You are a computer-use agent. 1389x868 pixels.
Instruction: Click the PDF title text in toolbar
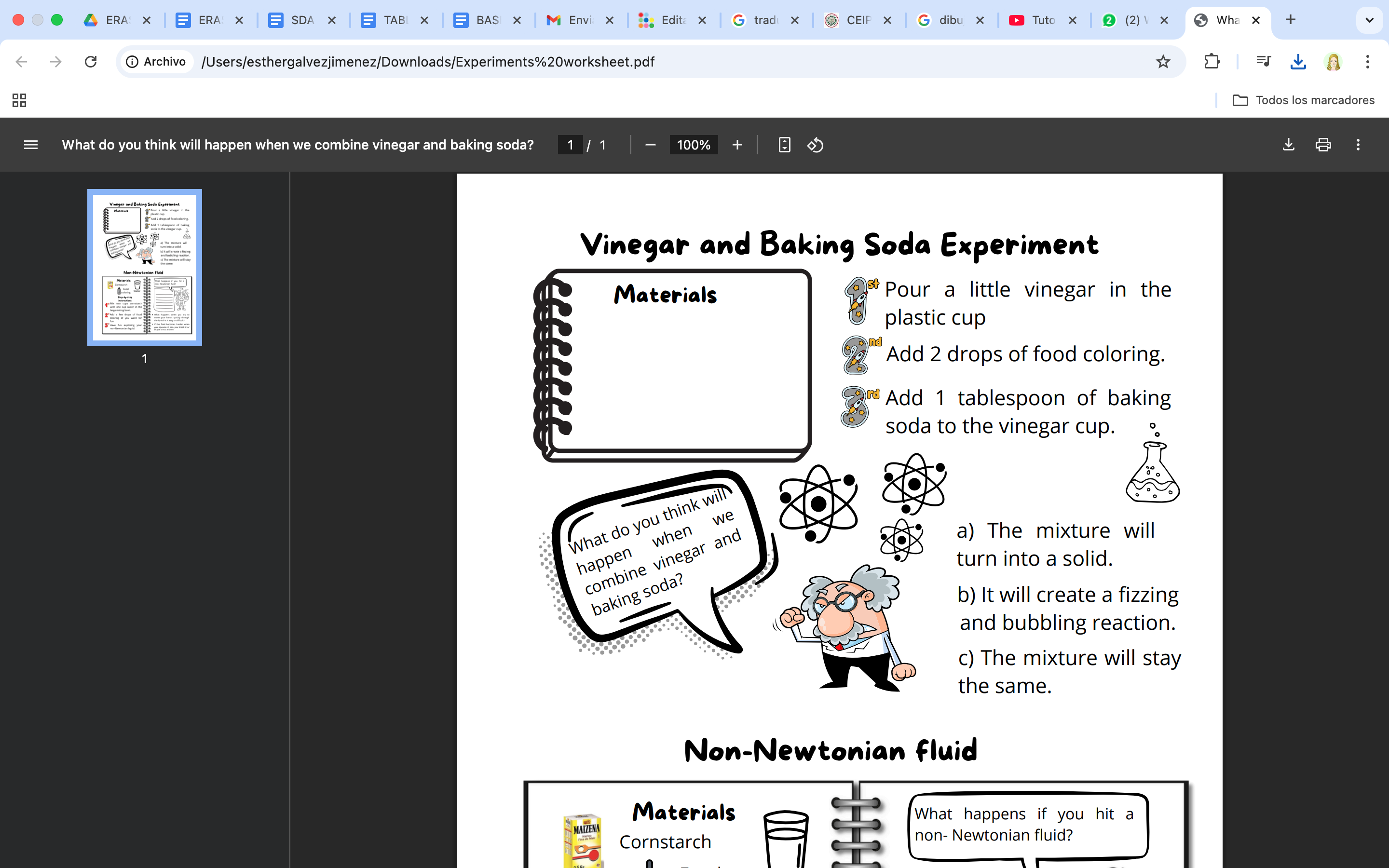tap(298, 145)
